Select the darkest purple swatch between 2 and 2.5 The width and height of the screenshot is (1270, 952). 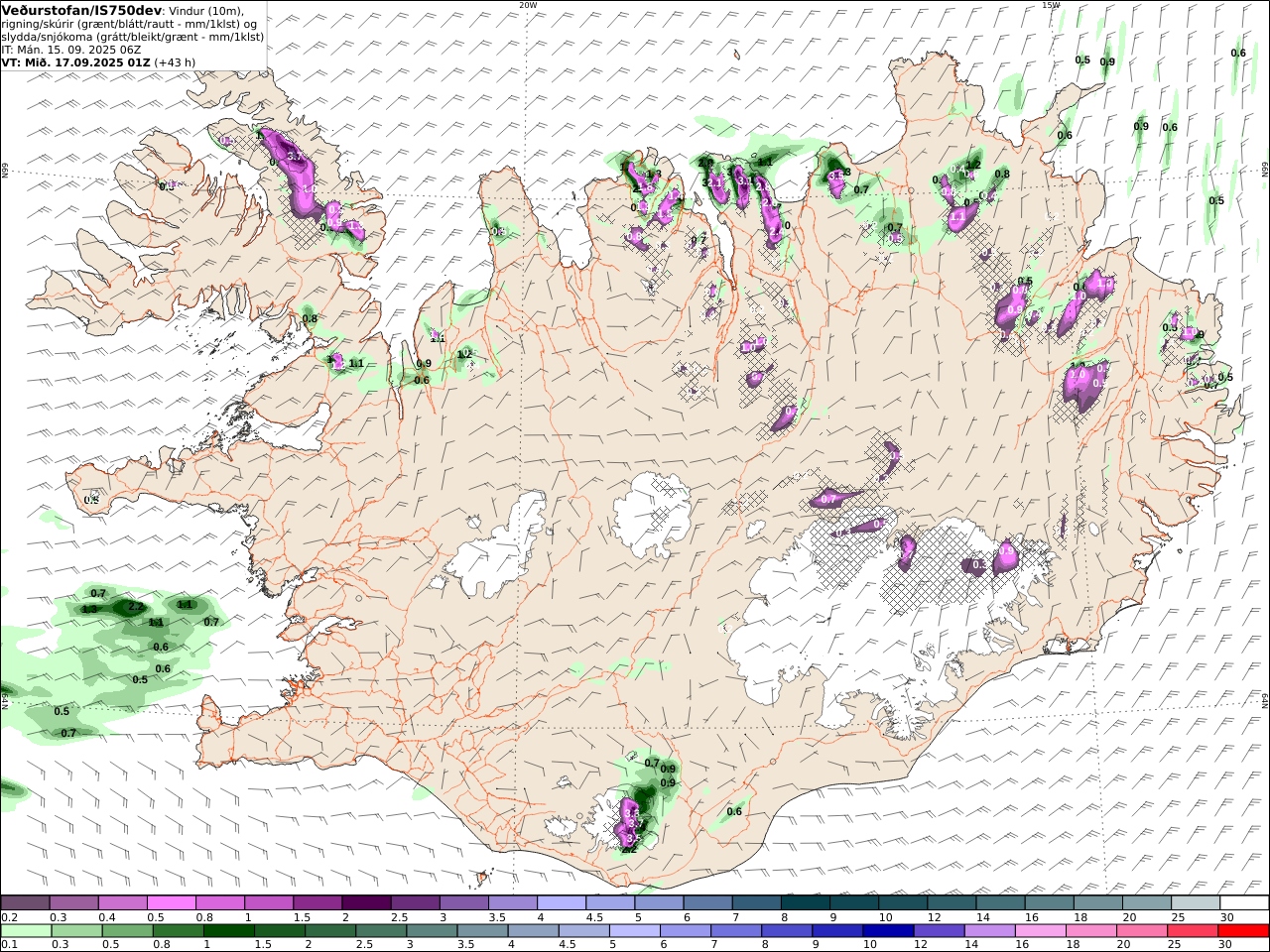(x=366, y=903)
